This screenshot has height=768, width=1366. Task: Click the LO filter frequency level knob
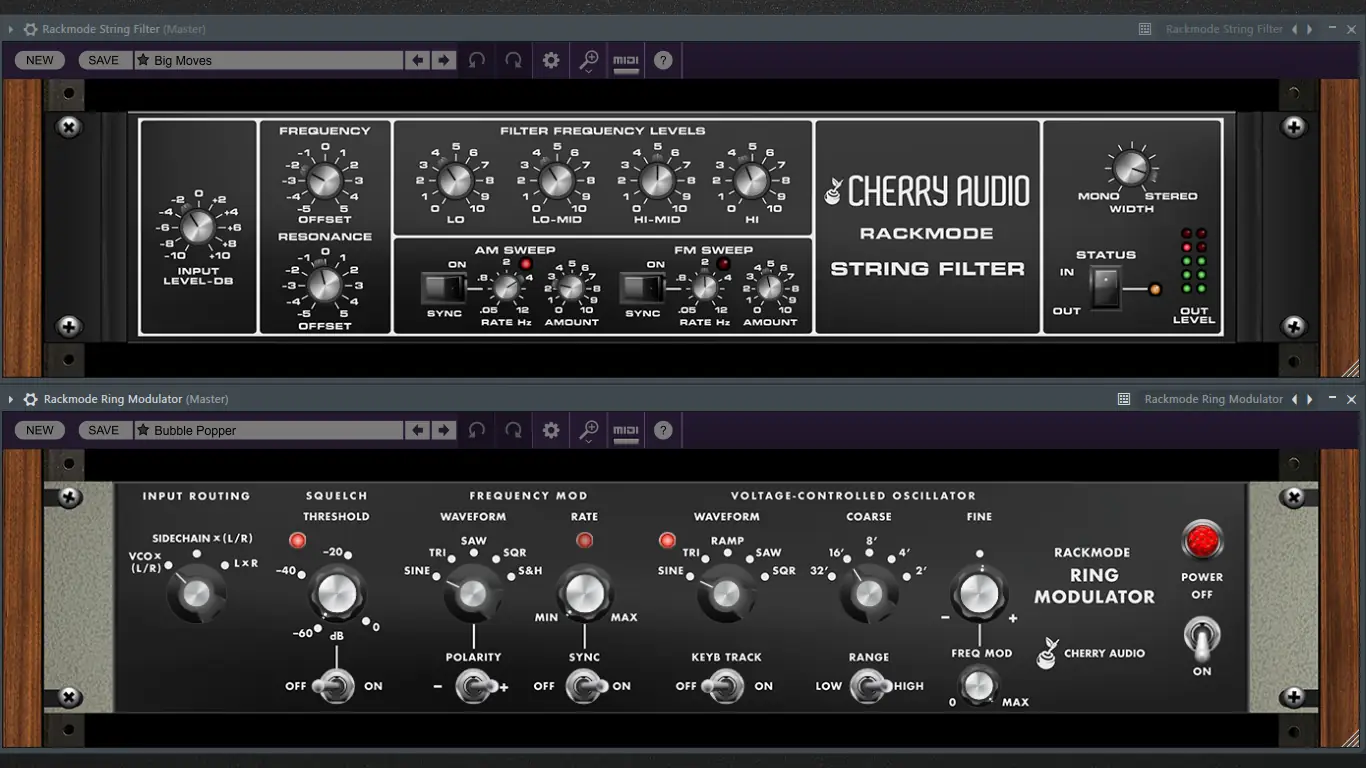455,181
